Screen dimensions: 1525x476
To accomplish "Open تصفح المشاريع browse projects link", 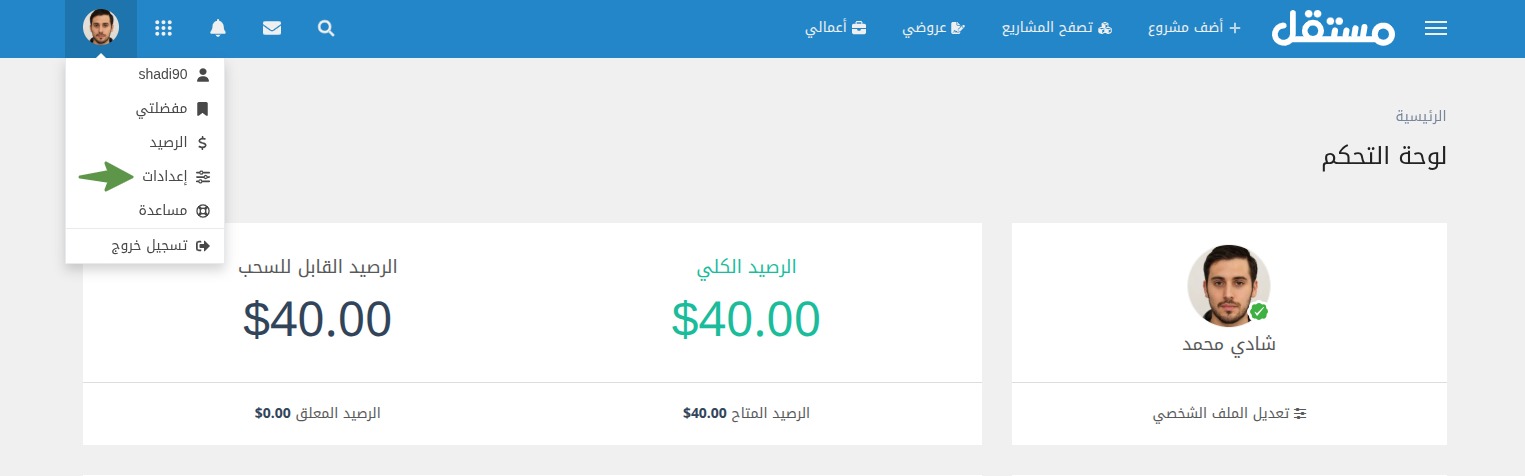I will coord(1057,29).
